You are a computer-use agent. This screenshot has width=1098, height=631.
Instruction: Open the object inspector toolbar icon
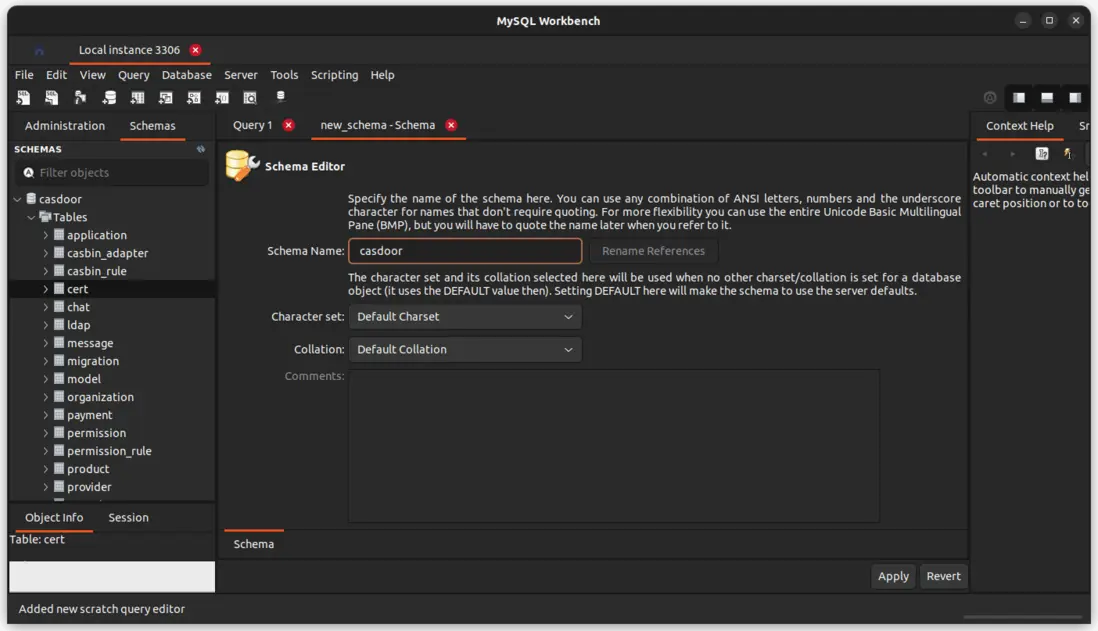tap(80, 98)
